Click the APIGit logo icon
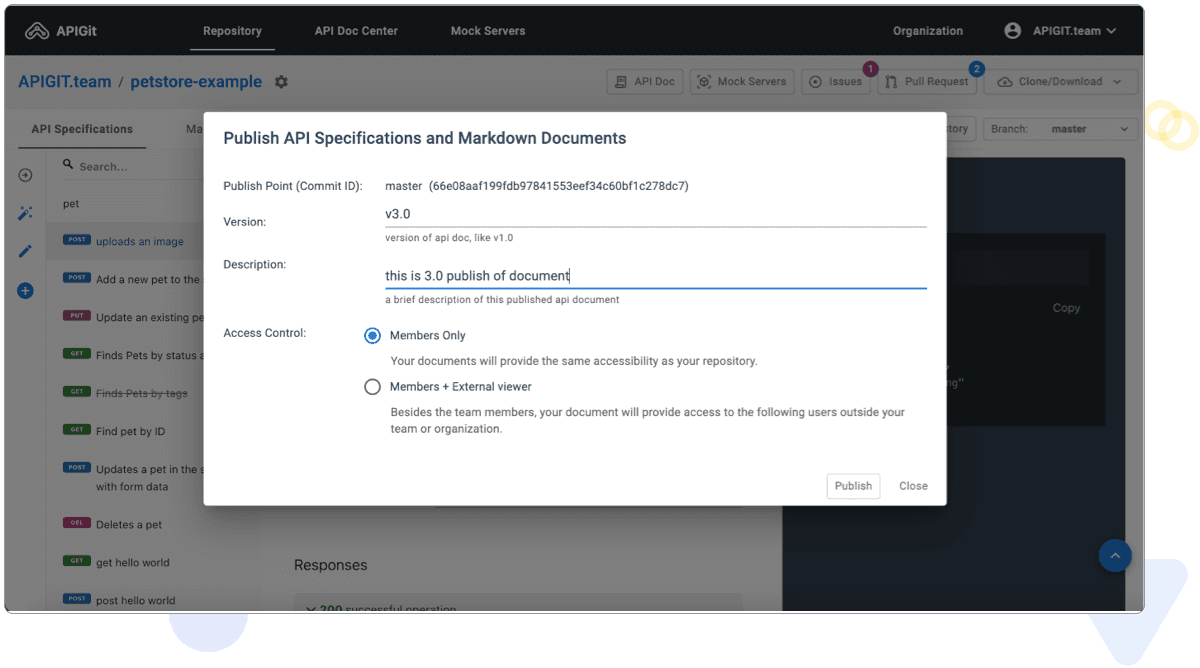 (x=37, y=31)
